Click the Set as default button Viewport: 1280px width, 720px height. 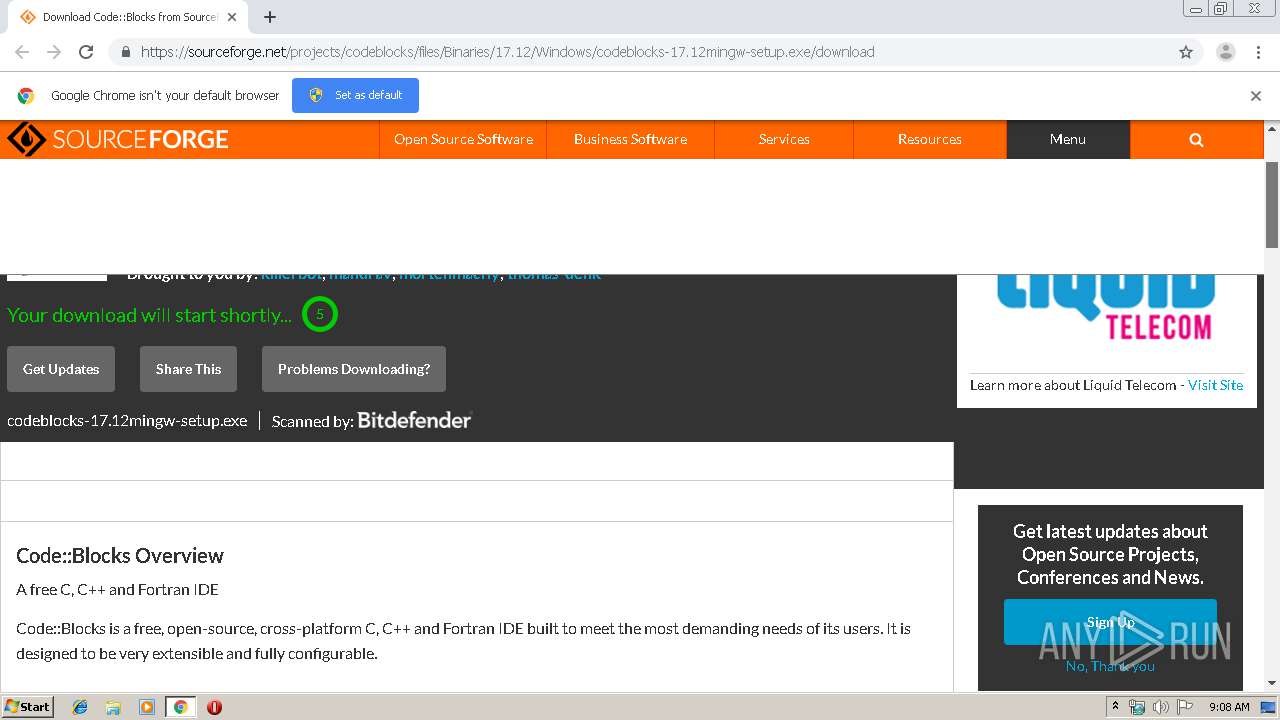click(355, 95)
